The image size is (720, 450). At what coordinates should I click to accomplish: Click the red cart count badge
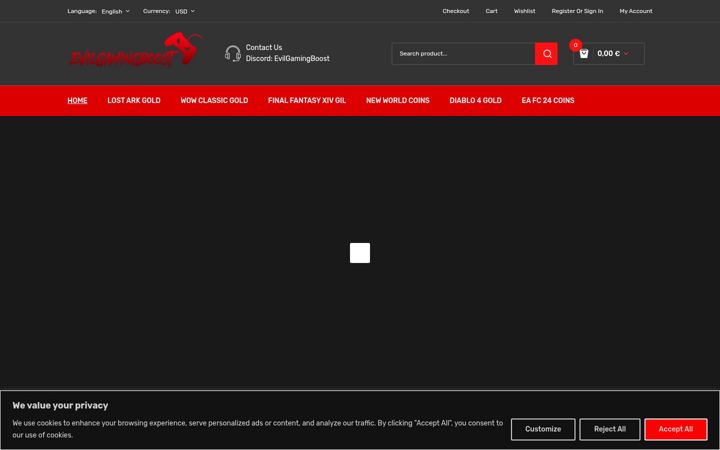coord(575,45)
